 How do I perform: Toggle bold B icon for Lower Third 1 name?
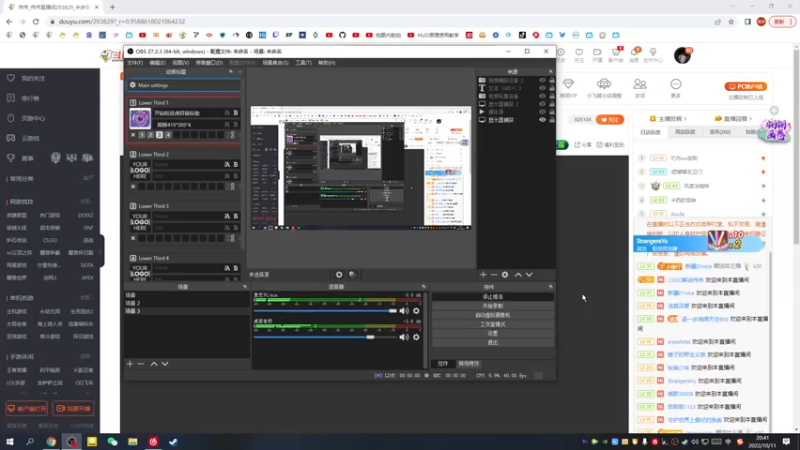[x=236, y=113]
